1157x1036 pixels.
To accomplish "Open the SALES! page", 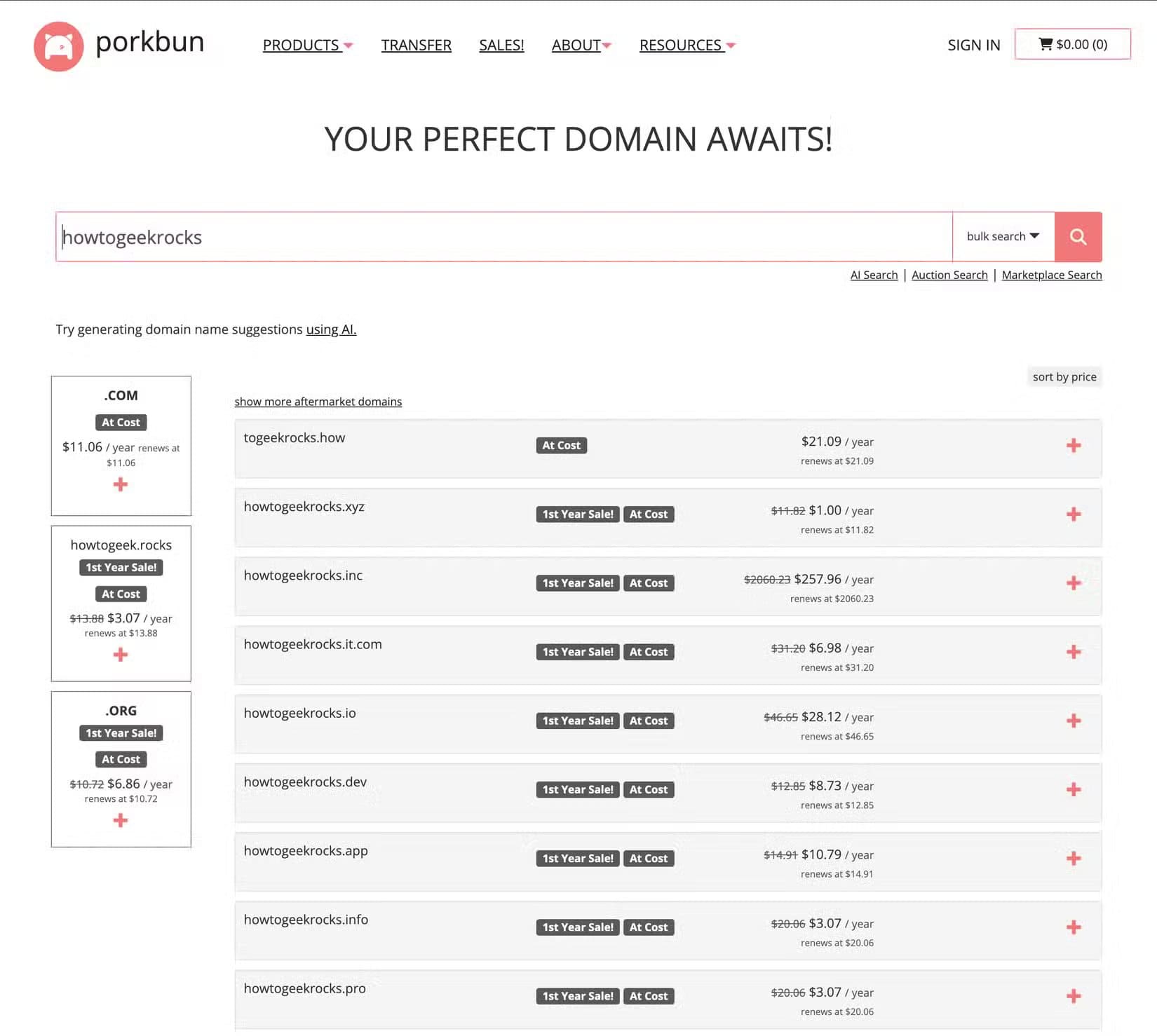I will tap(501, 45).
